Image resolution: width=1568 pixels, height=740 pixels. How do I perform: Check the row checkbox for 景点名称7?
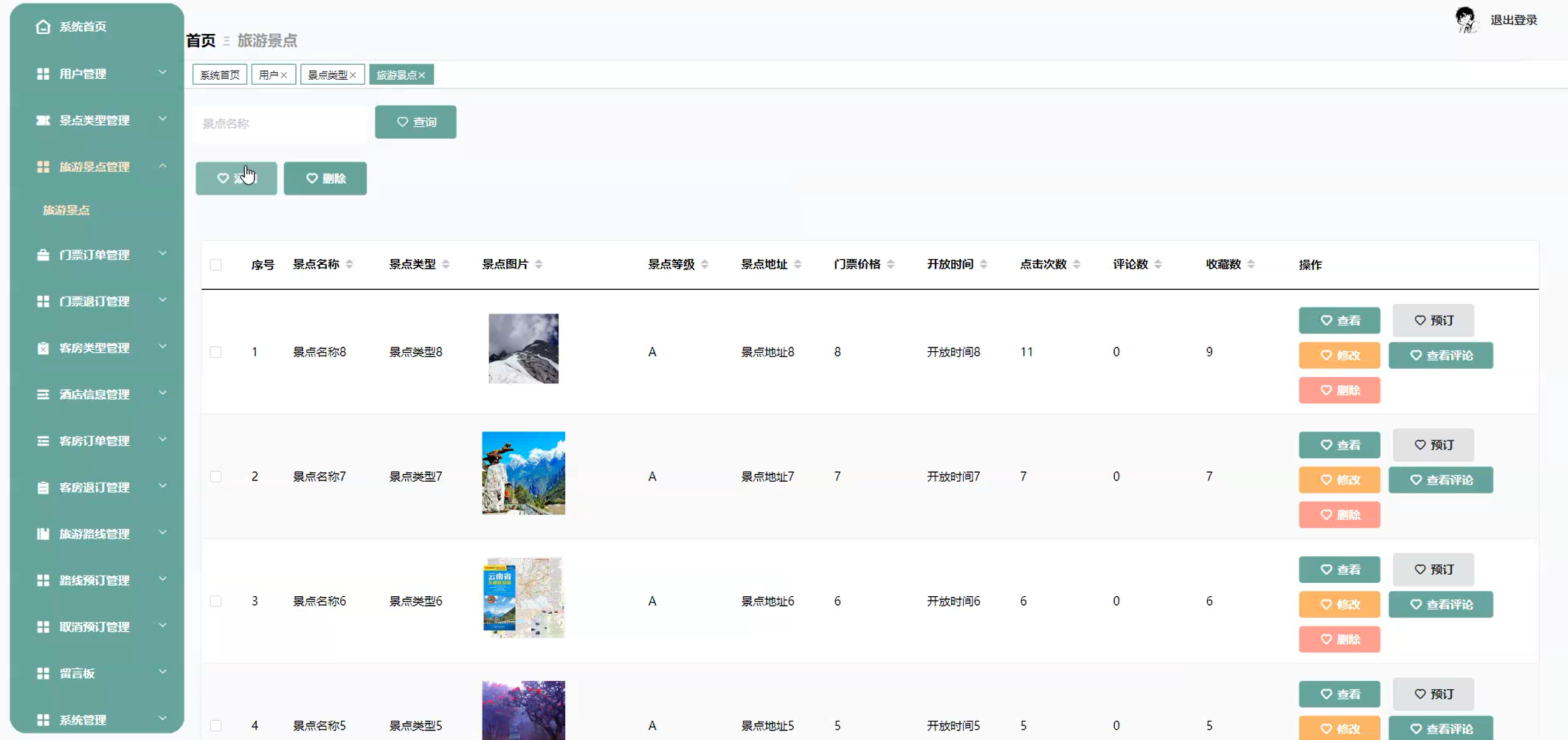pyautogui.click(x=215, y=477)
